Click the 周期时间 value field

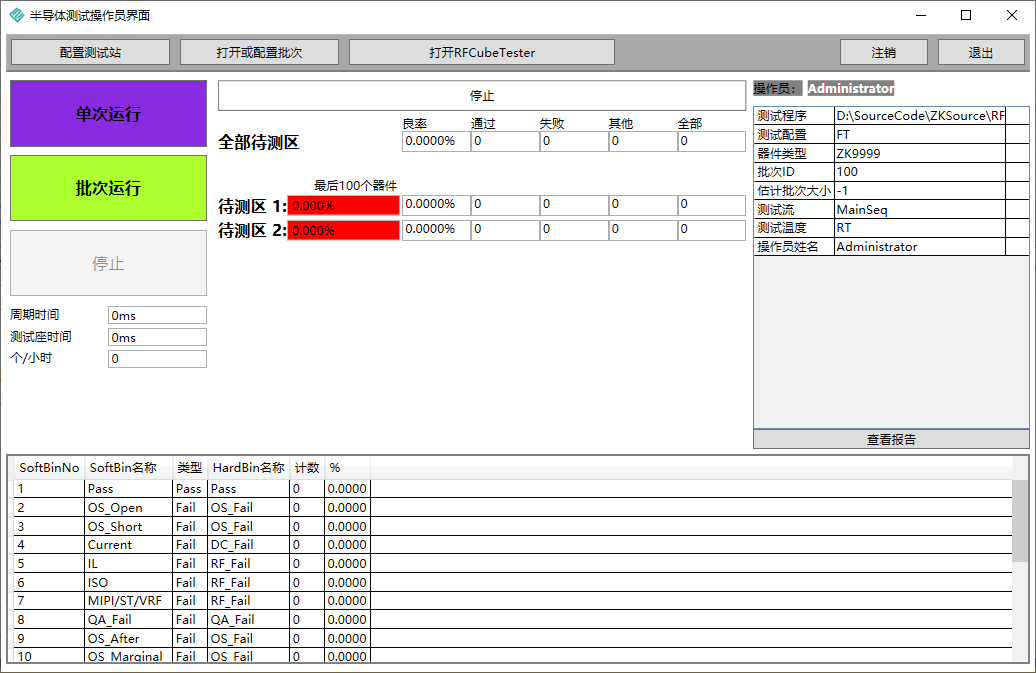click(157, 315)
